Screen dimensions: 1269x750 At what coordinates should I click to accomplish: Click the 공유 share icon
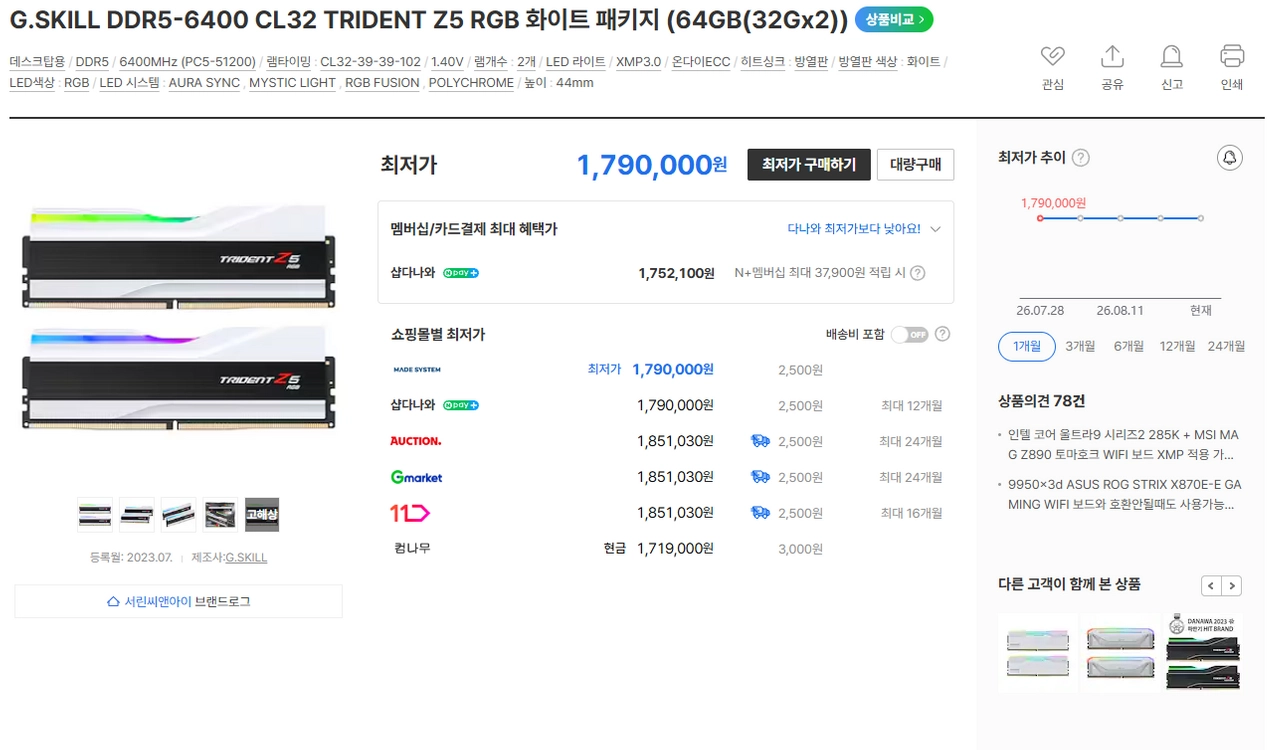1112,56
